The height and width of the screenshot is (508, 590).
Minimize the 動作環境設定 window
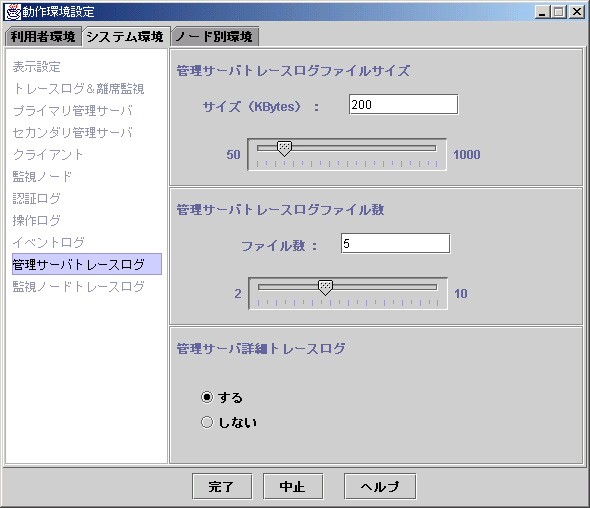[542, 12]
